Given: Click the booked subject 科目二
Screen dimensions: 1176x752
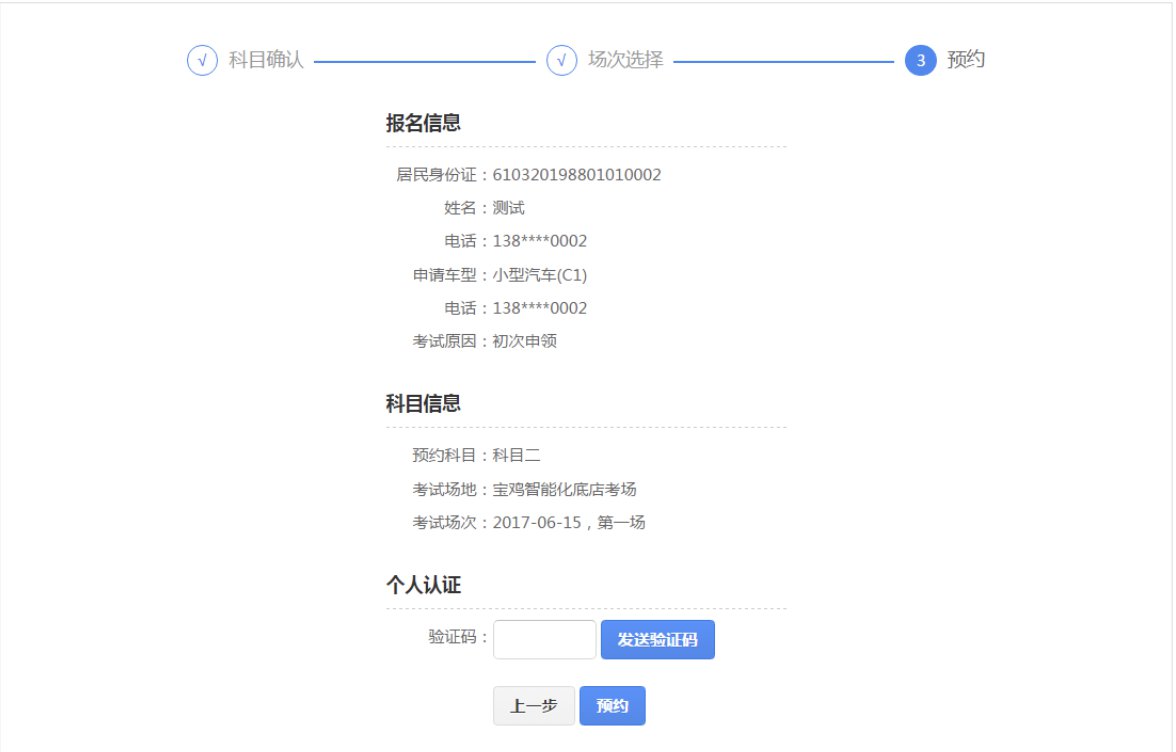Looking at the screenshot, I should 517,456.
